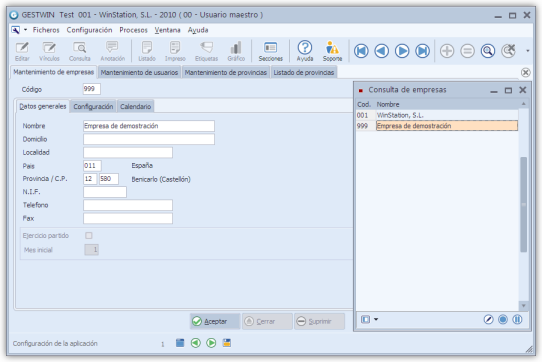Click the Nombre input field
Screen dimensions: 542x362
click(149, 126)
